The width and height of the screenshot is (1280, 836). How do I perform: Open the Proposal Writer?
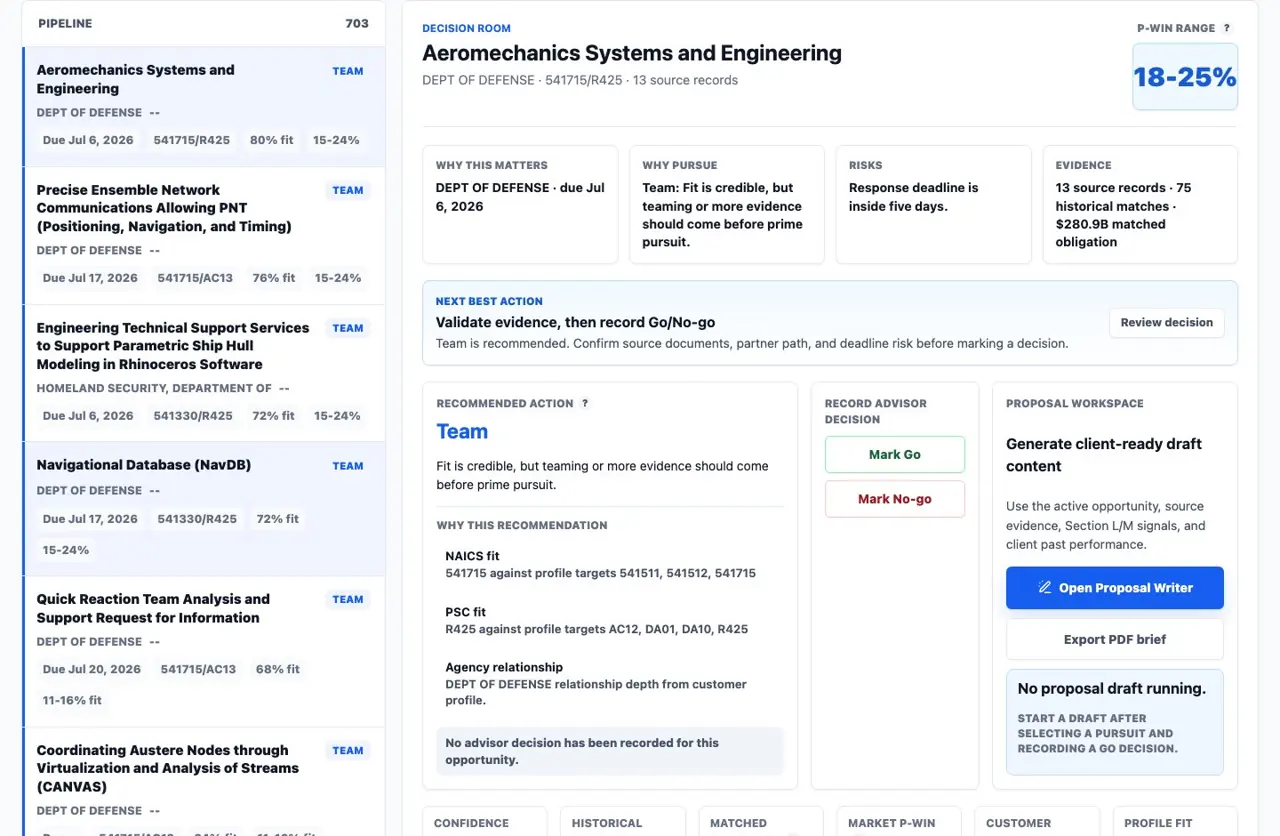(x=1115, y=588)
